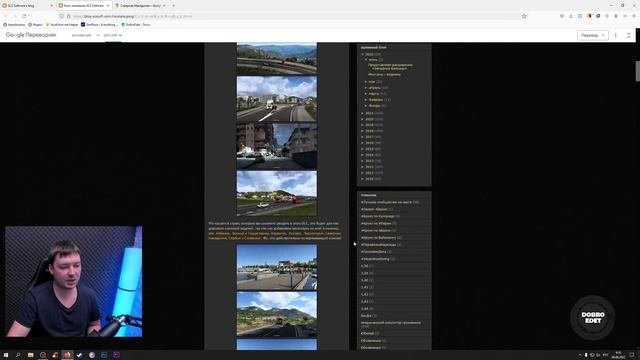Reload the current browser page
The image size is (640, 360).
tap(24, 16)
